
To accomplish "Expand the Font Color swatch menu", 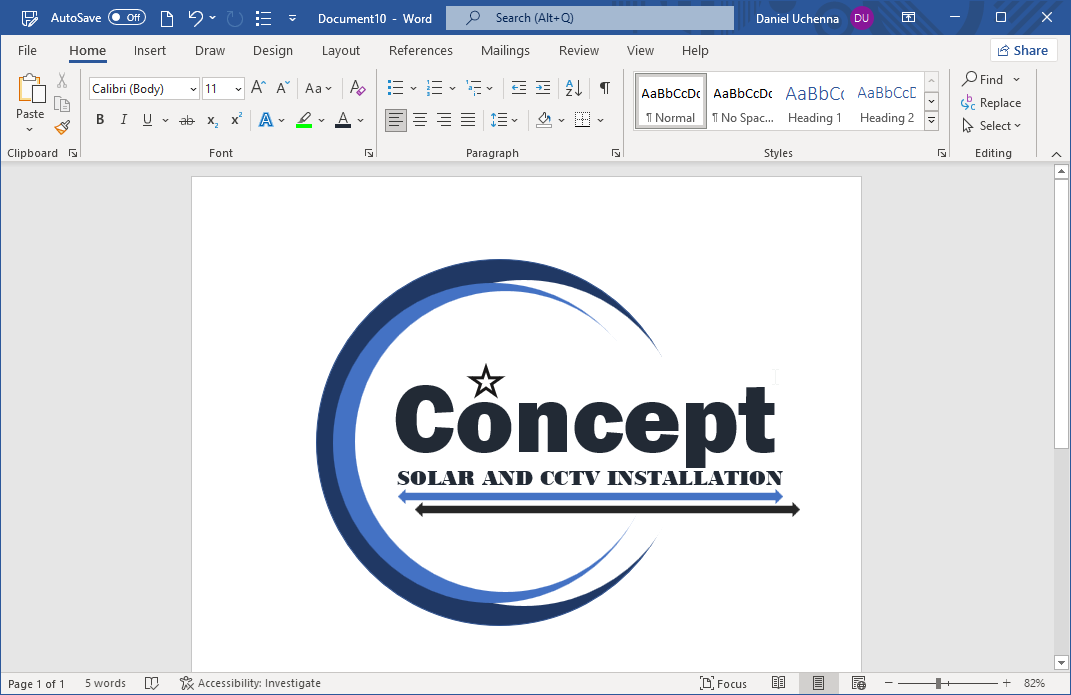I will click(361, 119).
